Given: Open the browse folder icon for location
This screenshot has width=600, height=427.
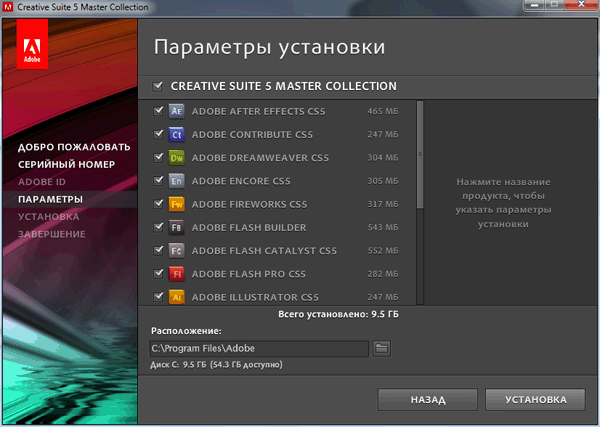Looking at the screenshot, I should pyautogui.click(x=382, y=349).
